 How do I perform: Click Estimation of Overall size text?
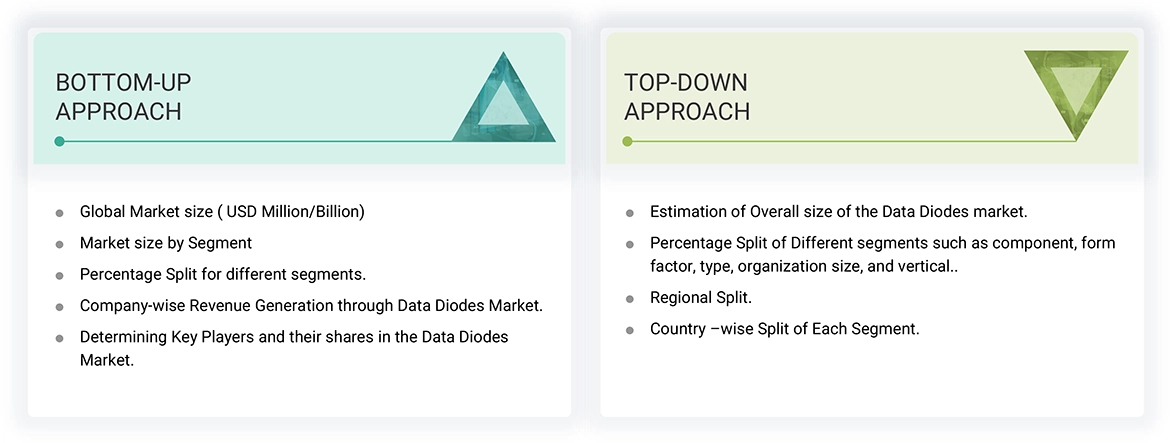pyautogui.click(x=838, y=212)
